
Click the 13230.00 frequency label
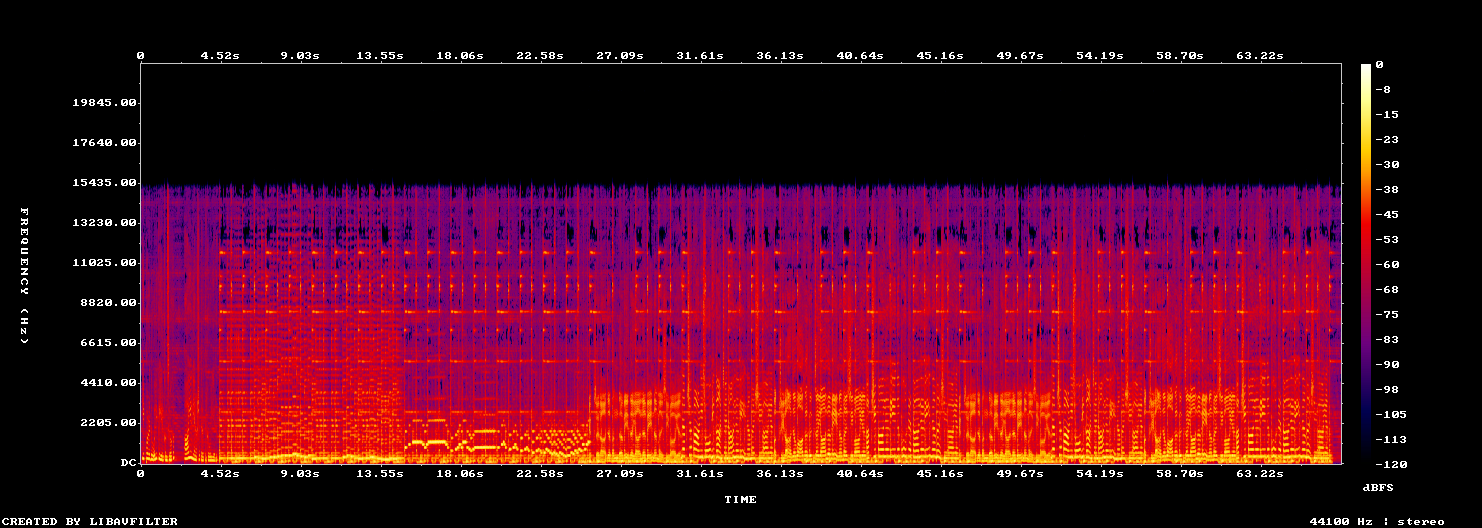click(104, 222)
